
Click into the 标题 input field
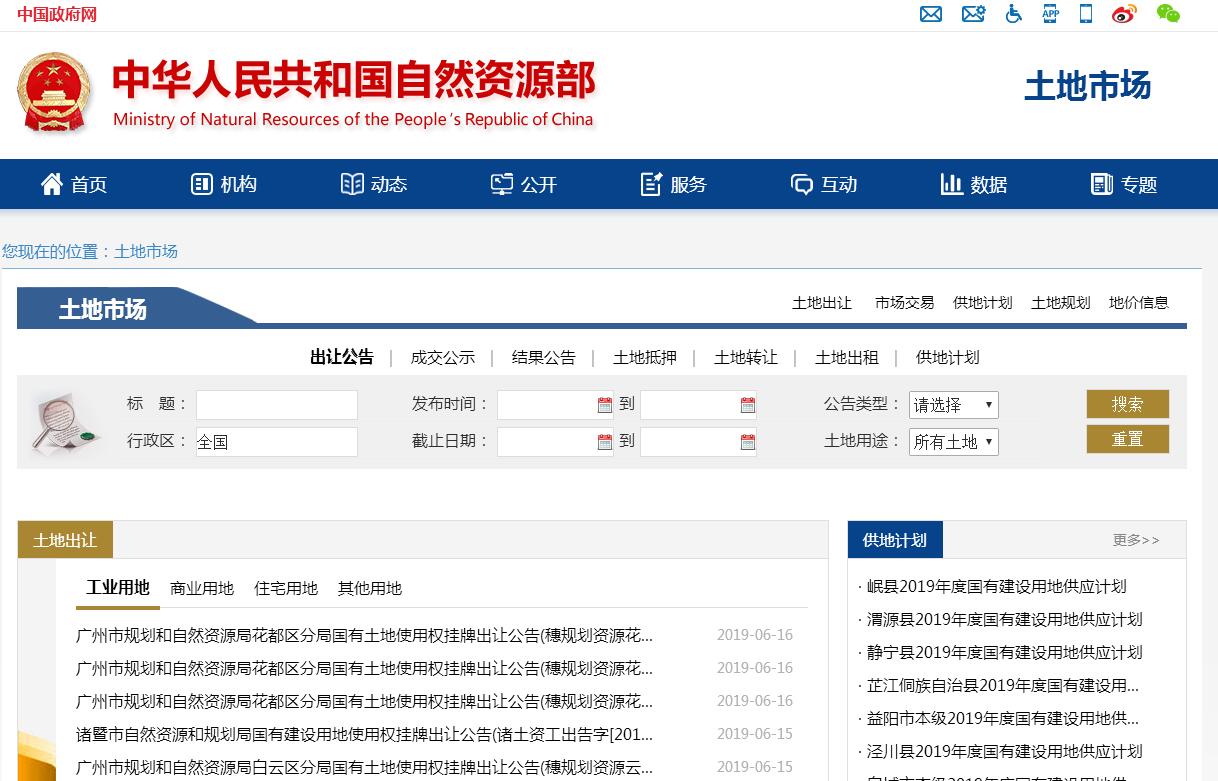[277, 405]
